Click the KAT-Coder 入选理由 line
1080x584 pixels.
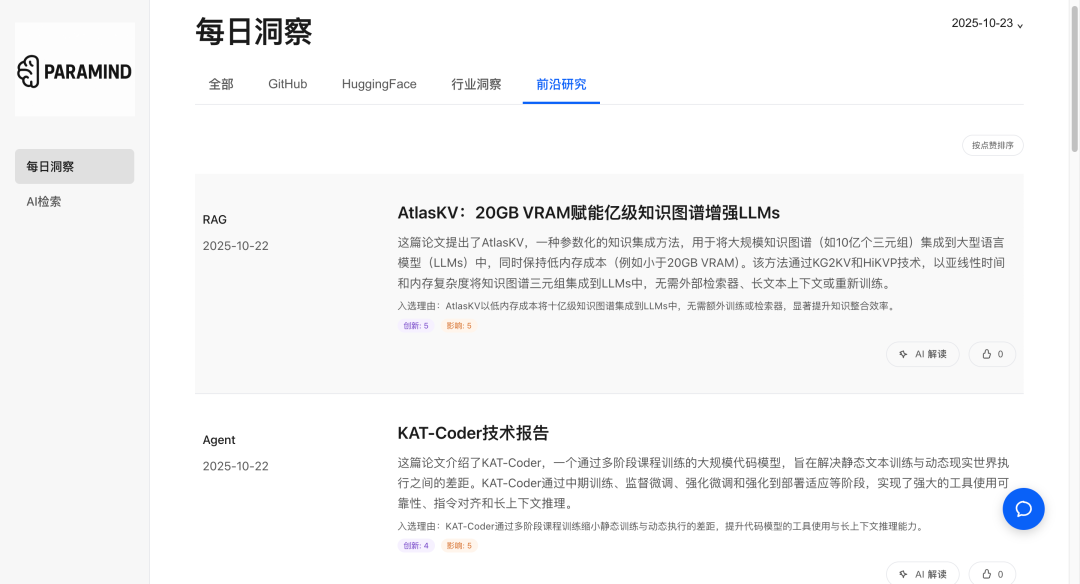662,526
